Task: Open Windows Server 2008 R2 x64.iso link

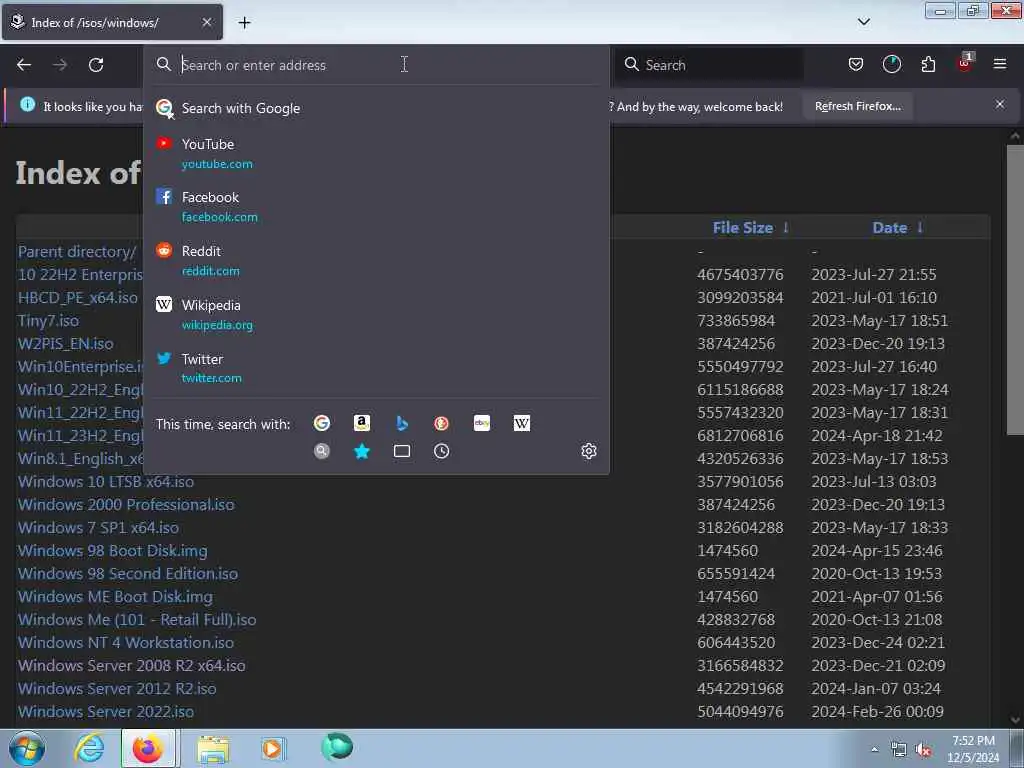Action: click(131, 665)
